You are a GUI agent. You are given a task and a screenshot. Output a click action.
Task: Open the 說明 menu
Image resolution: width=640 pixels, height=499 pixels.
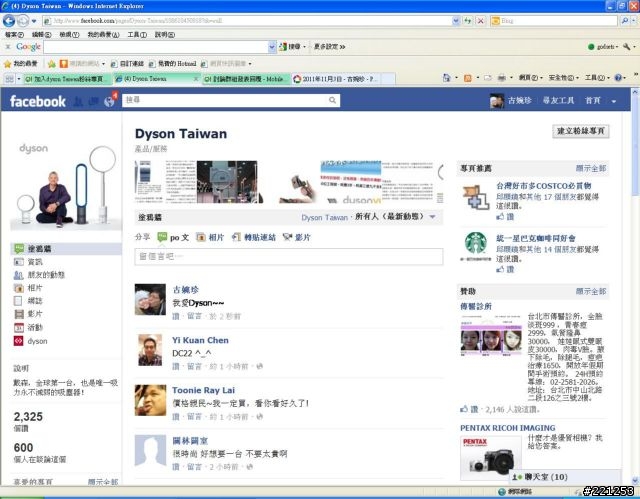point(165,35)
